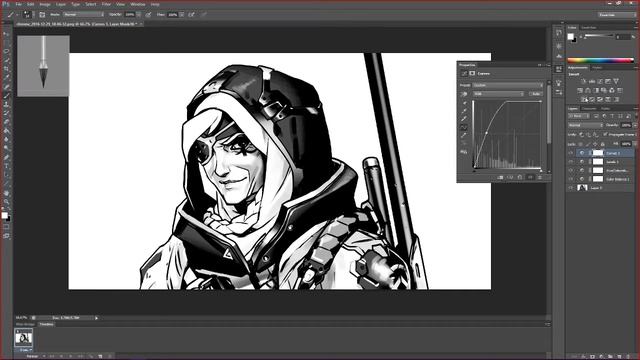Select edit points to modify curve icon
This screenshot has width=640, height=360.
(464, 127)
